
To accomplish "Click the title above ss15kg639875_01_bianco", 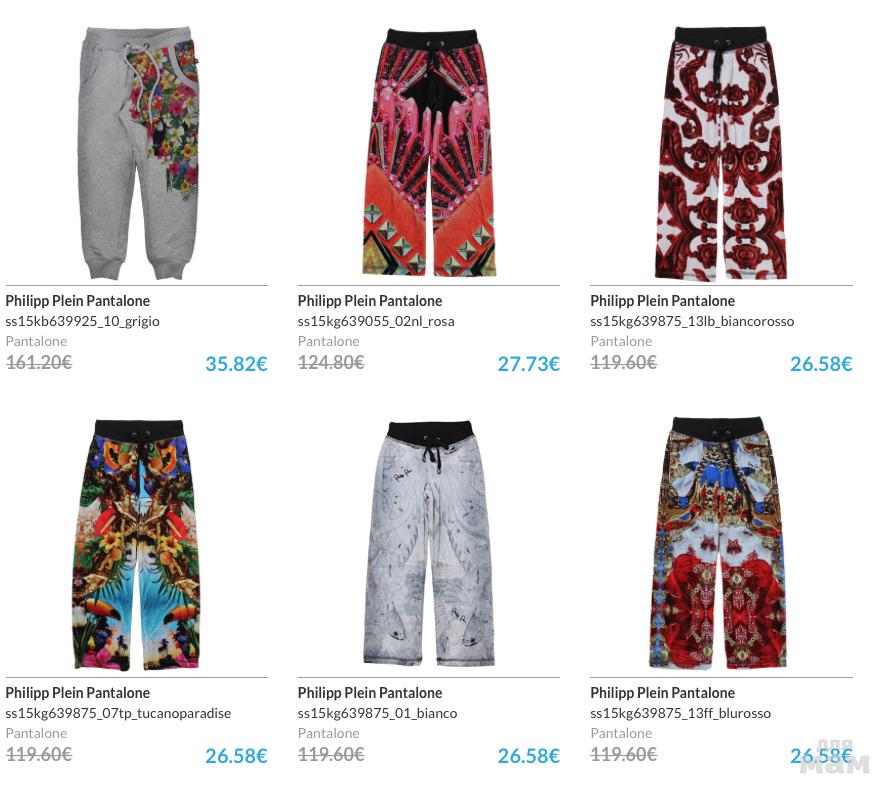I will point(370,693).
